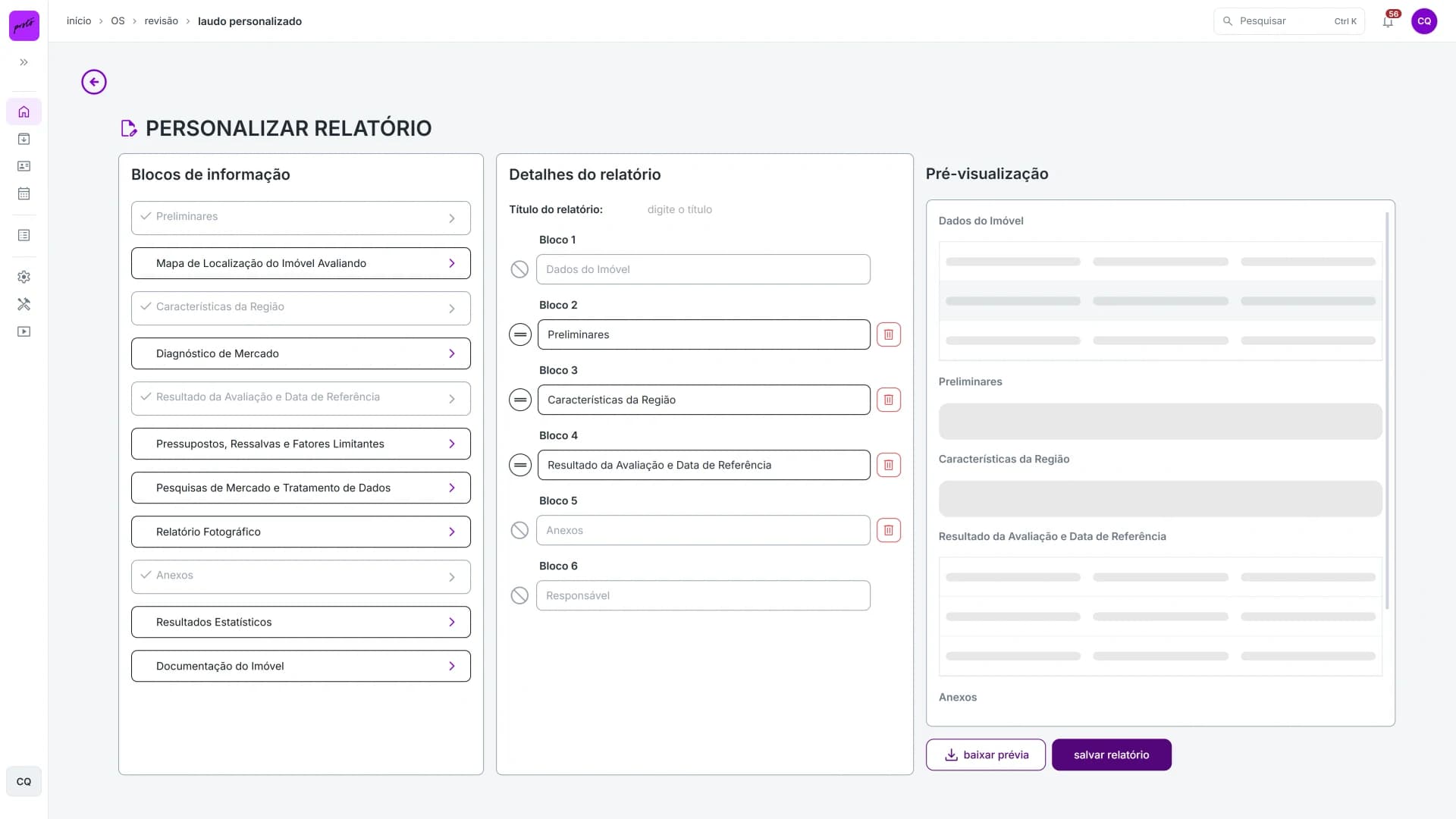Remove Resultado da Avaliação block via trash

pos(889,465)
